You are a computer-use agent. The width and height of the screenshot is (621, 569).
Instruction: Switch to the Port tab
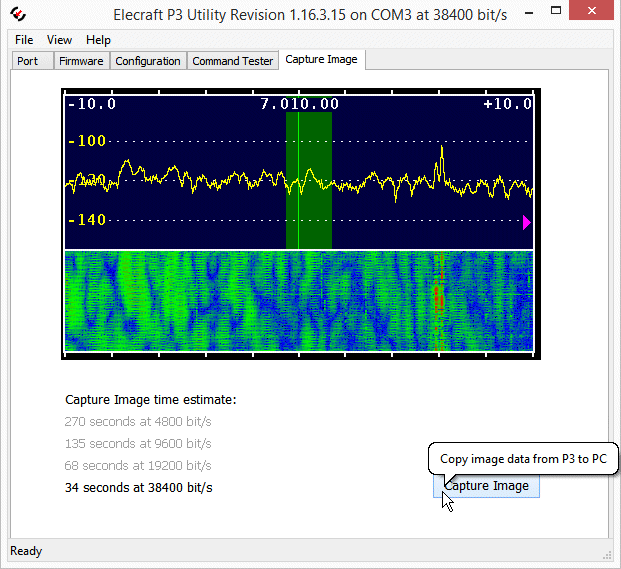pyautogui.click(x=32, y=61)
